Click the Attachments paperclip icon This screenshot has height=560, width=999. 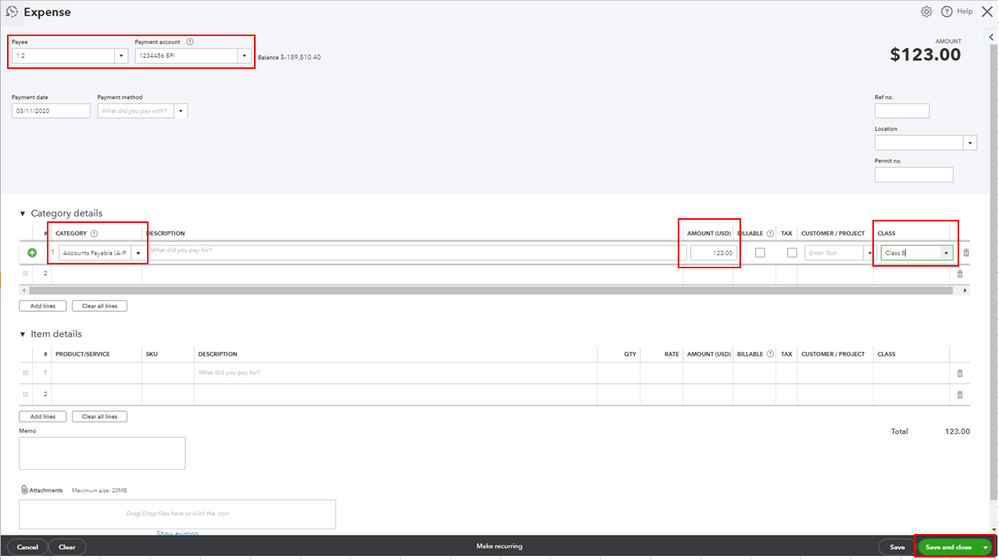point(24,490)
